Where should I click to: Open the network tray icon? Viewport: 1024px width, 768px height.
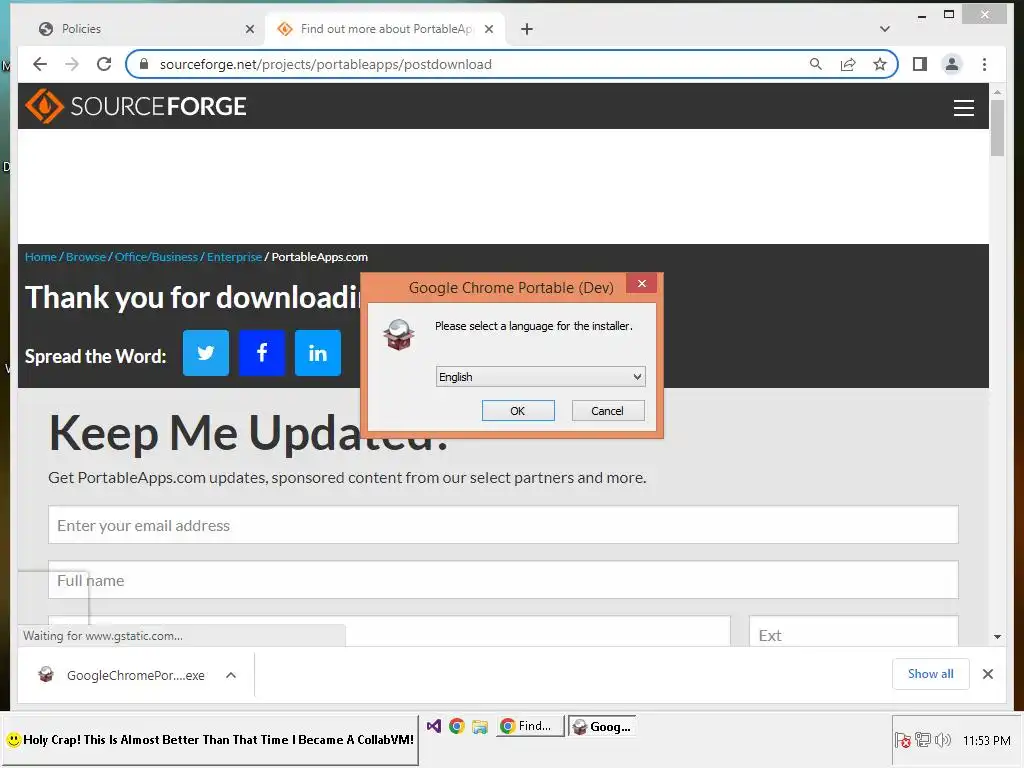(923, 740)
